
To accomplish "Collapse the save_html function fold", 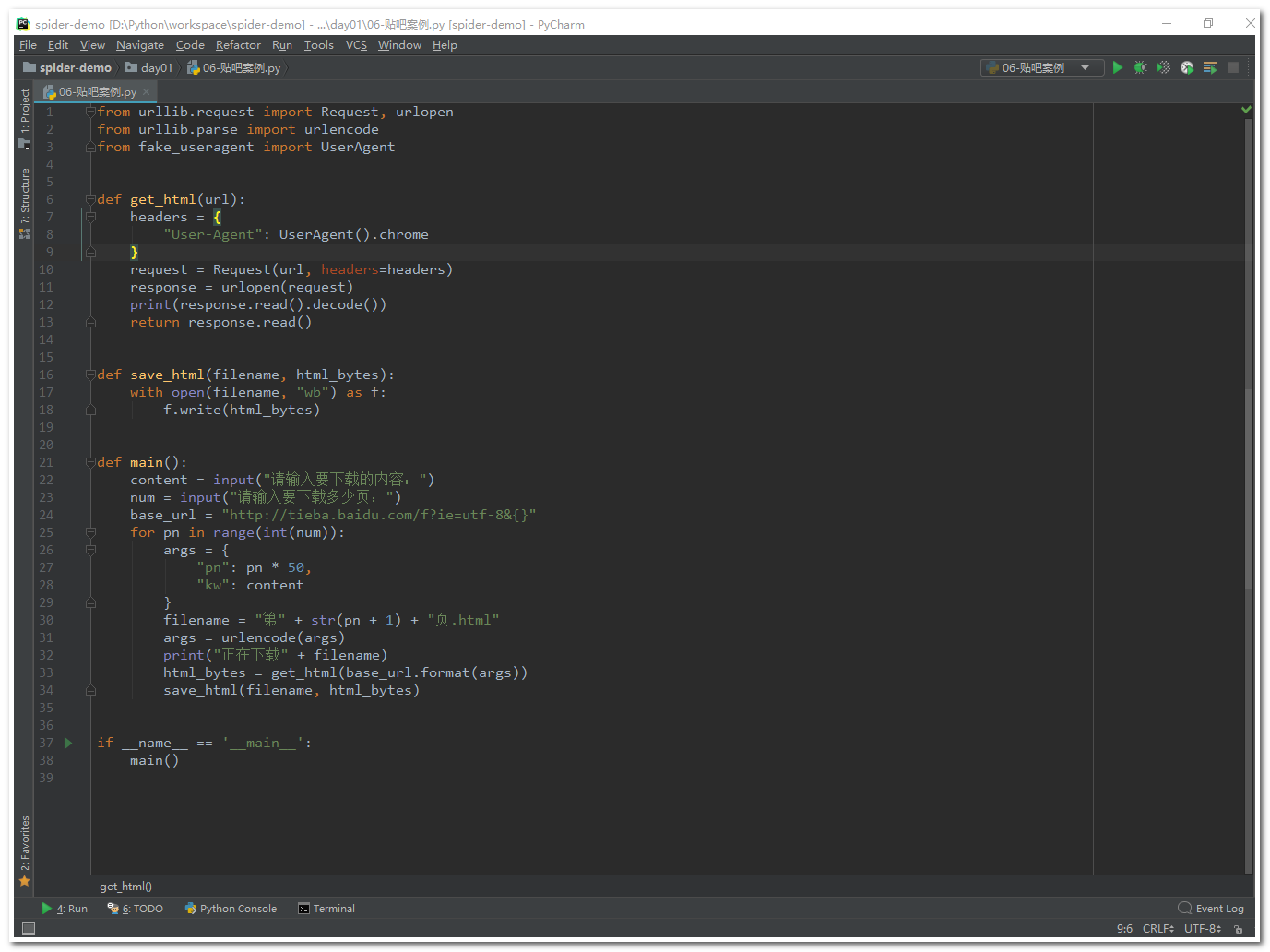I will tap(90, 375).
